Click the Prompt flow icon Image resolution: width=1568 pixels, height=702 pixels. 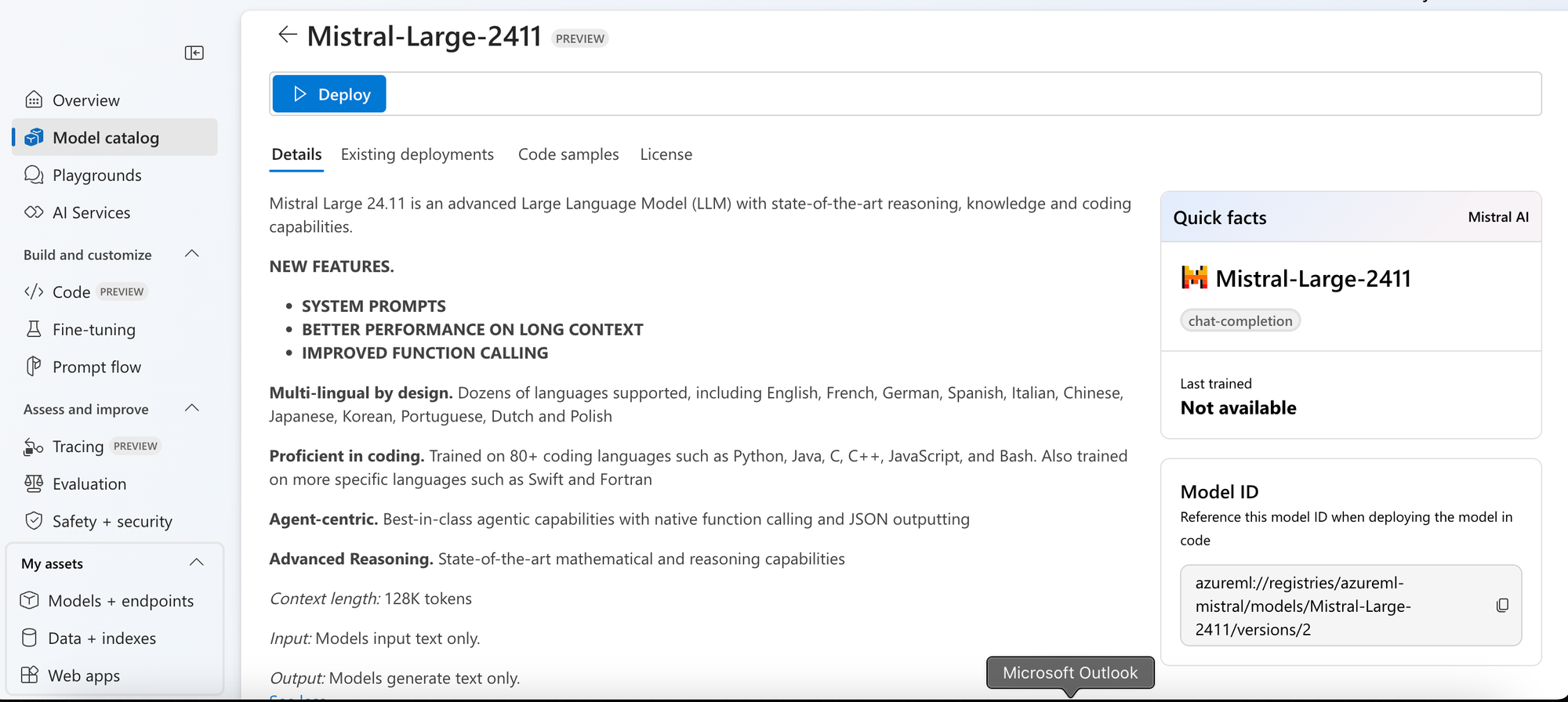click(34, 366)
